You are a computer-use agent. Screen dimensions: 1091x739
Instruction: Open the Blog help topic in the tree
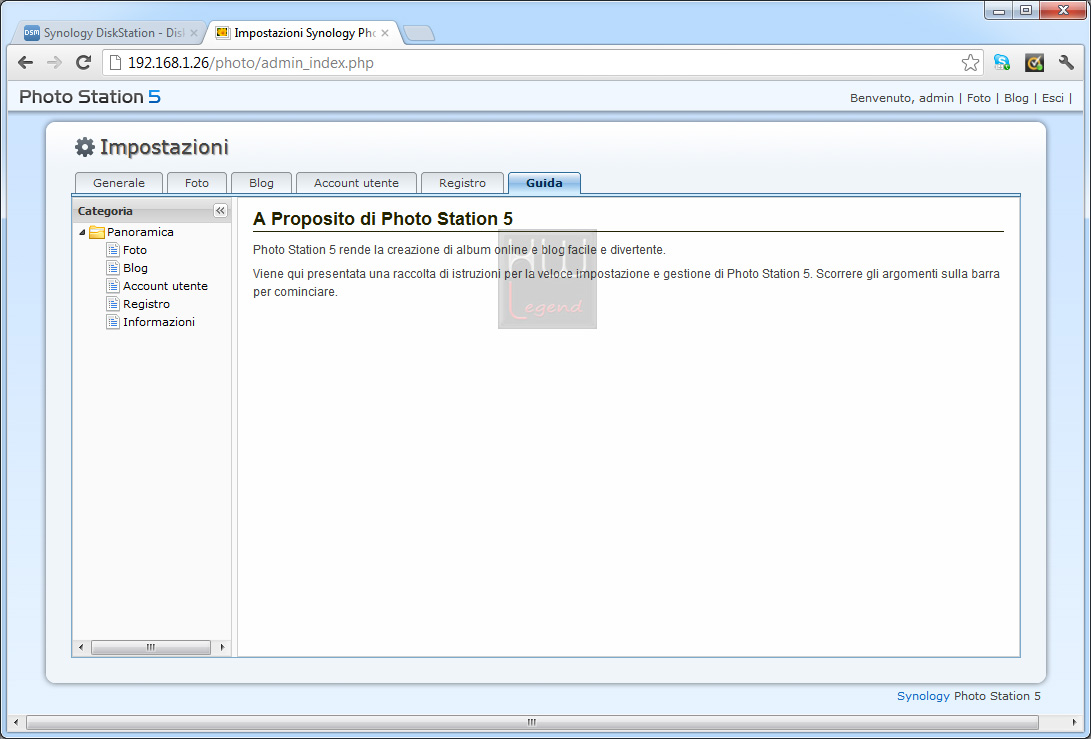tap(136, 268)
